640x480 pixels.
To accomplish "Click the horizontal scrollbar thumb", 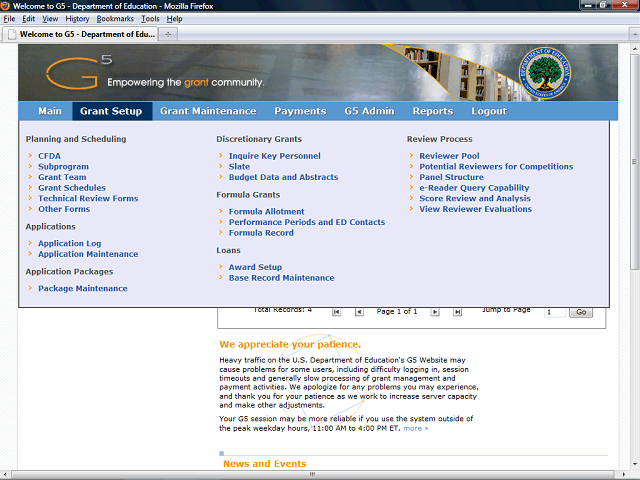I will click(x=313, y=474).
